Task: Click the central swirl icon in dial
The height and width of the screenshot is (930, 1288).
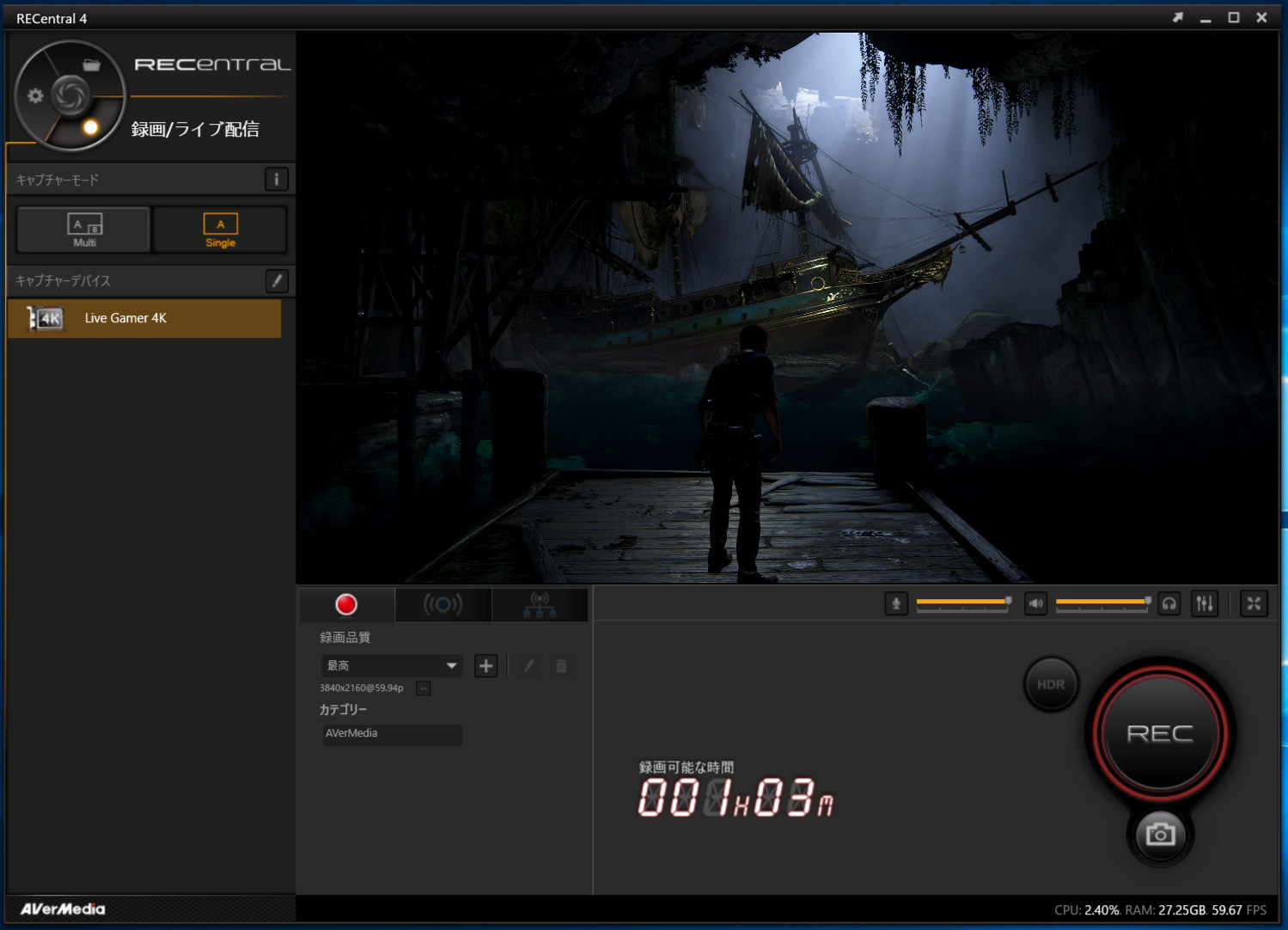Action: point(70,95)
